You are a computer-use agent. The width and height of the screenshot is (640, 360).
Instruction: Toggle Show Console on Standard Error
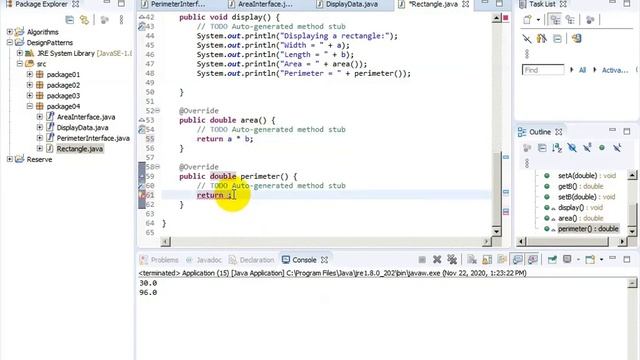532,260
